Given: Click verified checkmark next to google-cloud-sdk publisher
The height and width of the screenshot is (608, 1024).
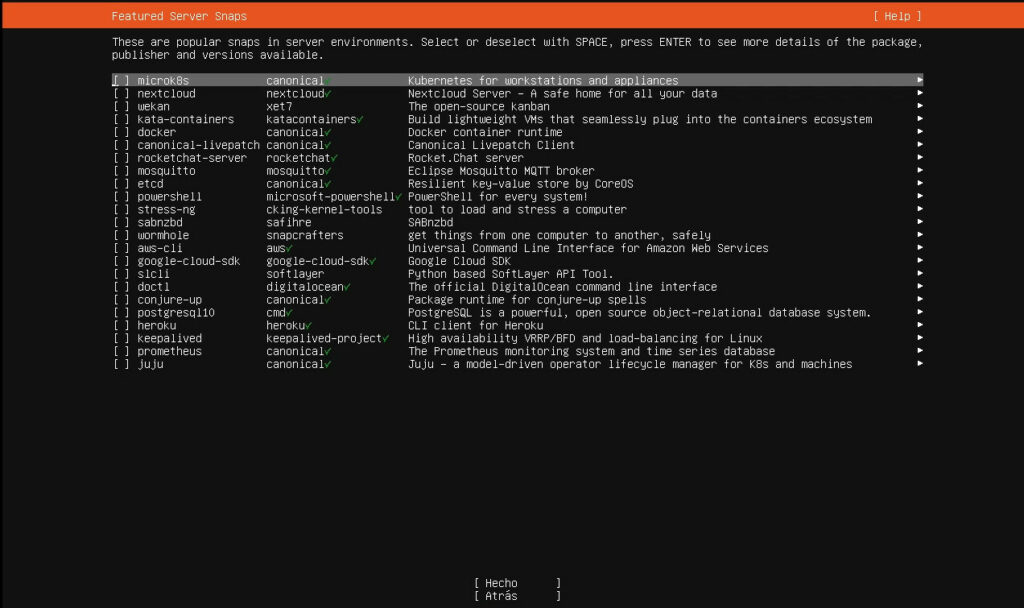Looking at the screenshot, I should click(x=372, y=262).
